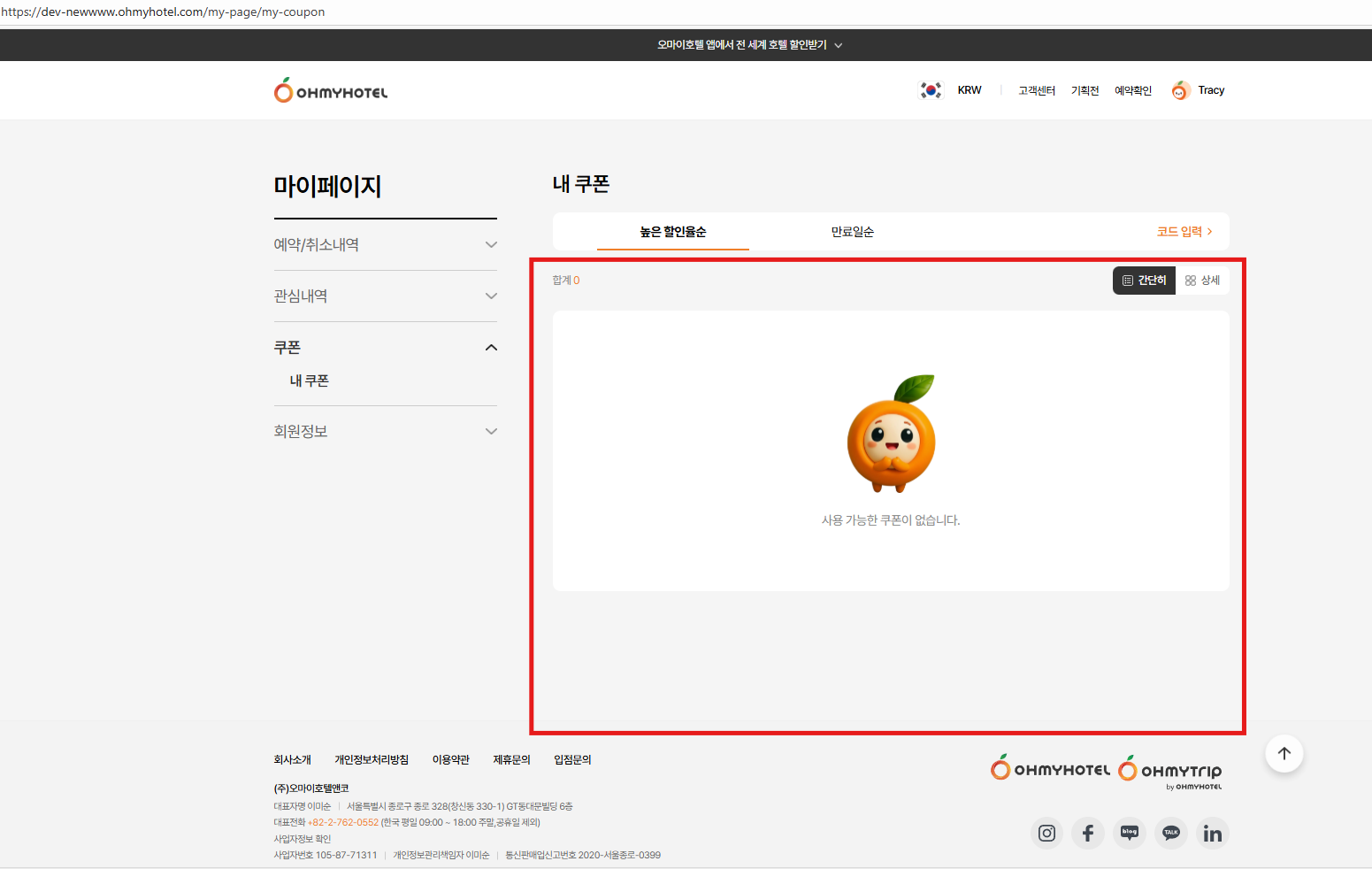Open the Tracy profile menu
Image resolution: width=1372 pixels, height=869 pixels.
click(x=1199, y=90)
